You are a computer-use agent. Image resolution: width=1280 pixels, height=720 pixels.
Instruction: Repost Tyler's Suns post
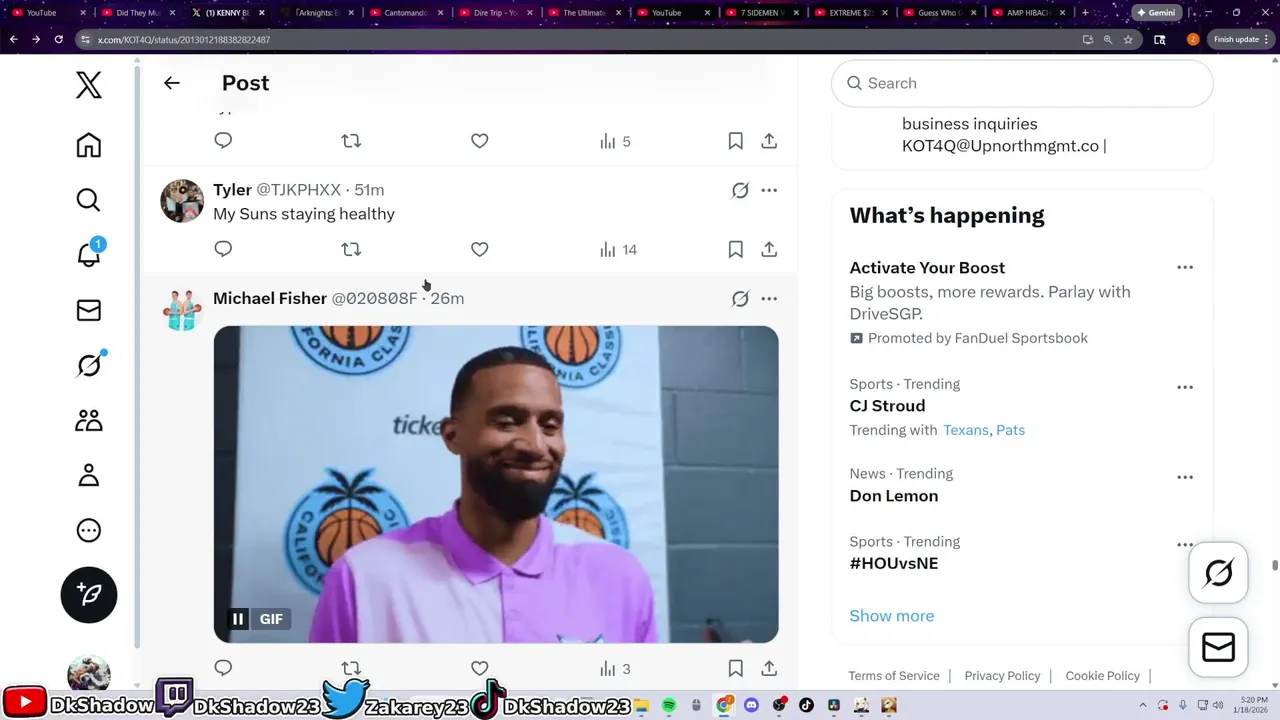pyautogui.click(x=351, y=249)
